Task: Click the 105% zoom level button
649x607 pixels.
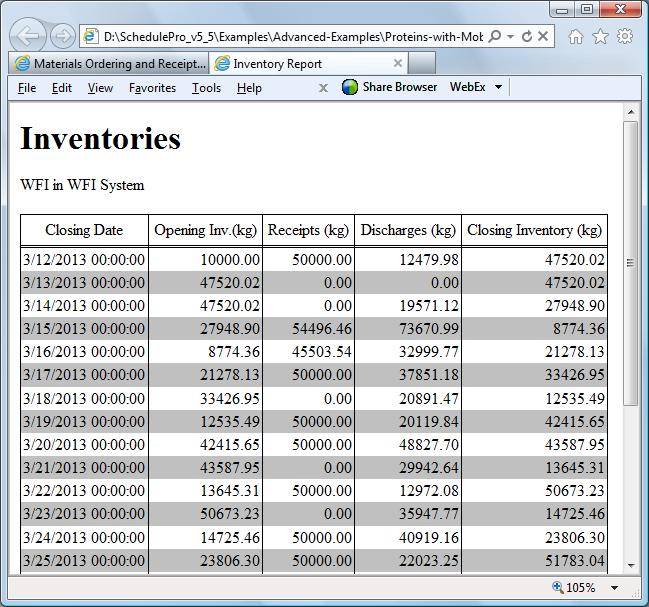Action: (x=575, y=588)
